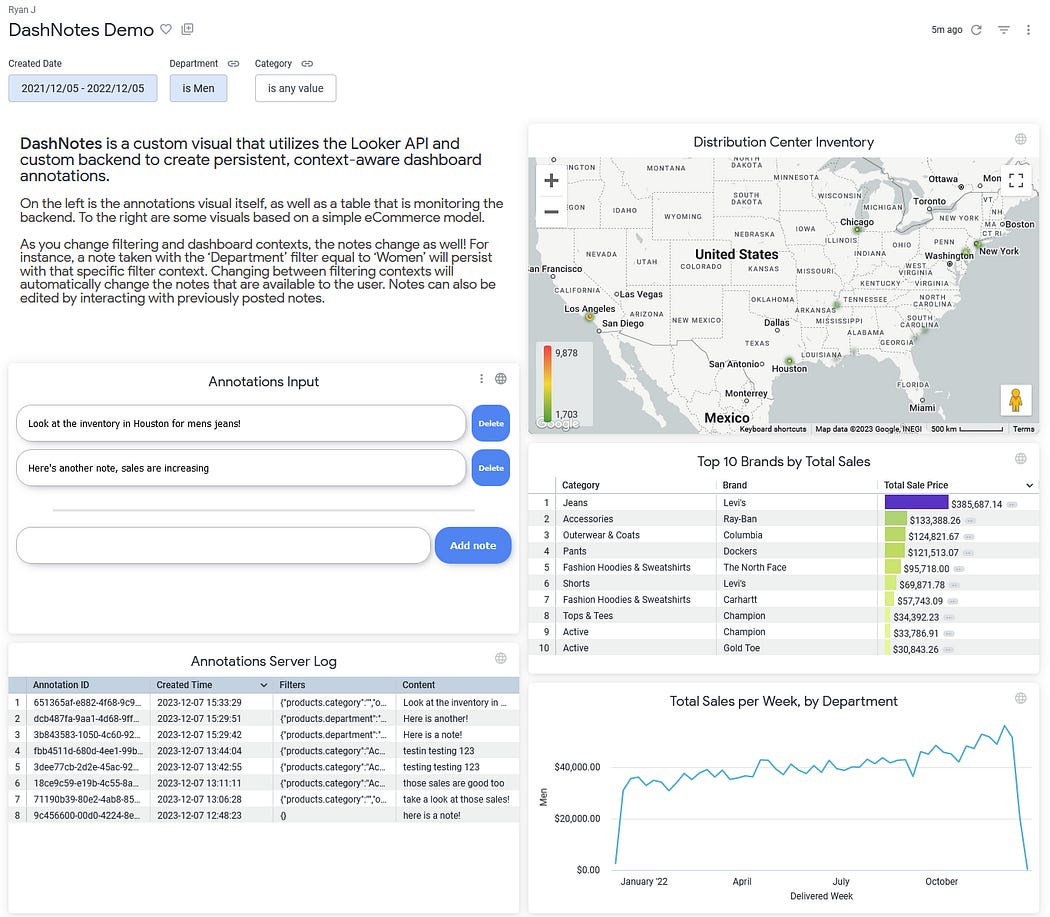The height and width of the screenshot is (917, 1050).
Task: Open ellipsis next to $385,687.14 value
Action: click(x=1011, y=504)
